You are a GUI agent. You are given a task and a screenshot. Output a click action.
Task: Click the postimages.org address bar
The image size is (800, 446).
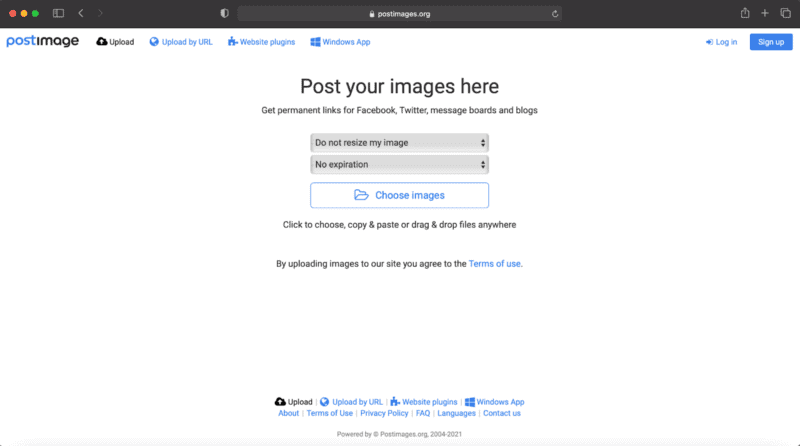pyautogui.click(x=399, y=14)
